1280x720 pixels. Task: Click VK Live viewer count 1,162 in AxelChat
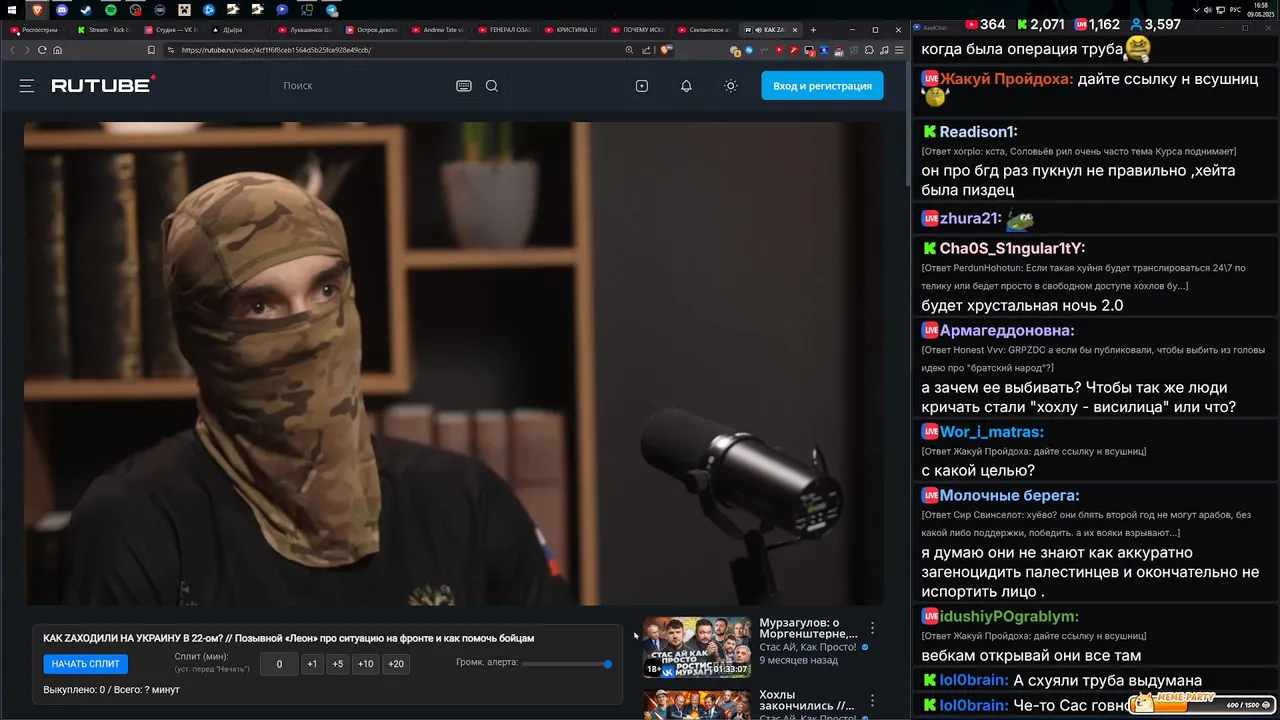1097,25
